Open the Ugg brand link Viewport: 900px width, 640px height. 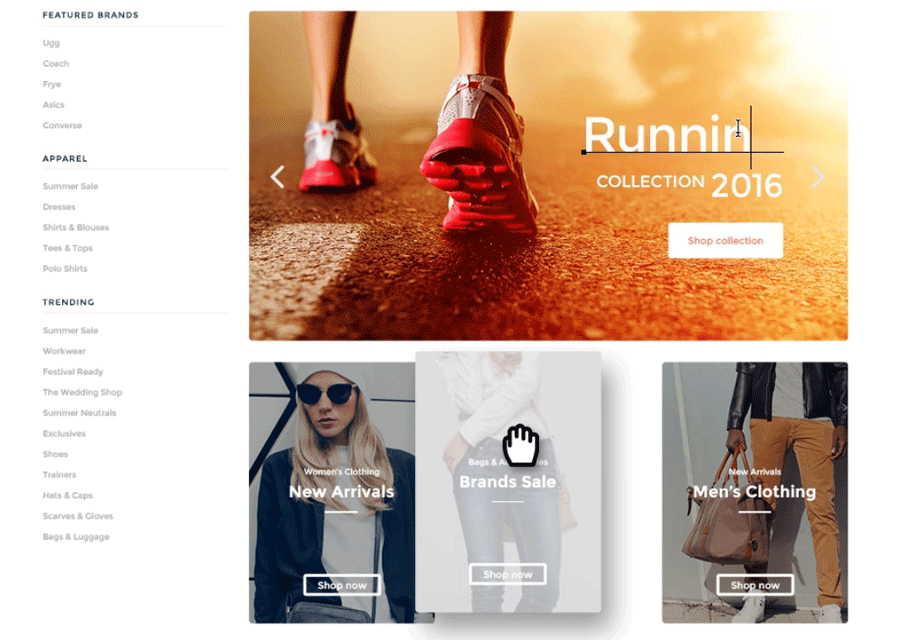[x=51, y=43]
